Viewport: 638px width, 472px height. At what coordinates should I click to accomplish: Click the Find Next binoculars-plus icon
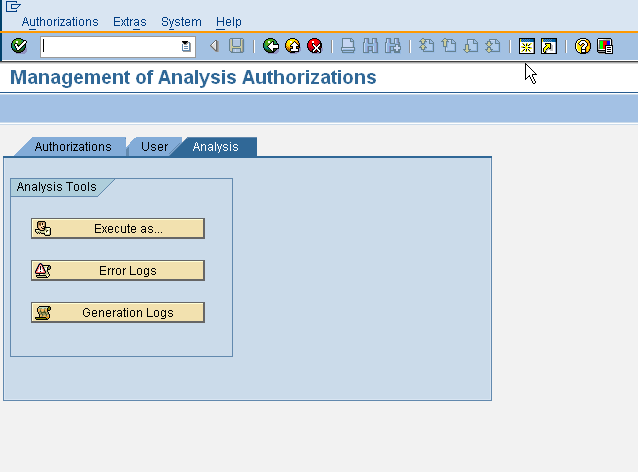point(393,46)
